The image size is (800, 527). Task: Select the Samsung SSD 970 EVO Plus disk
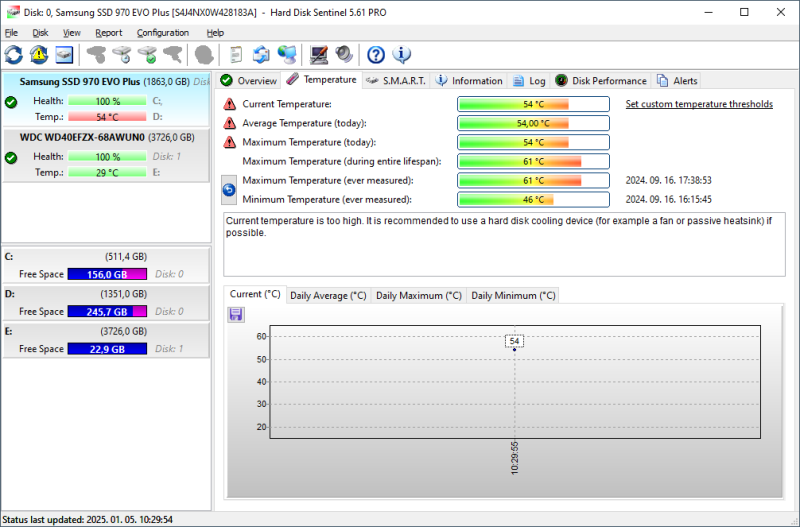point(106,99)
